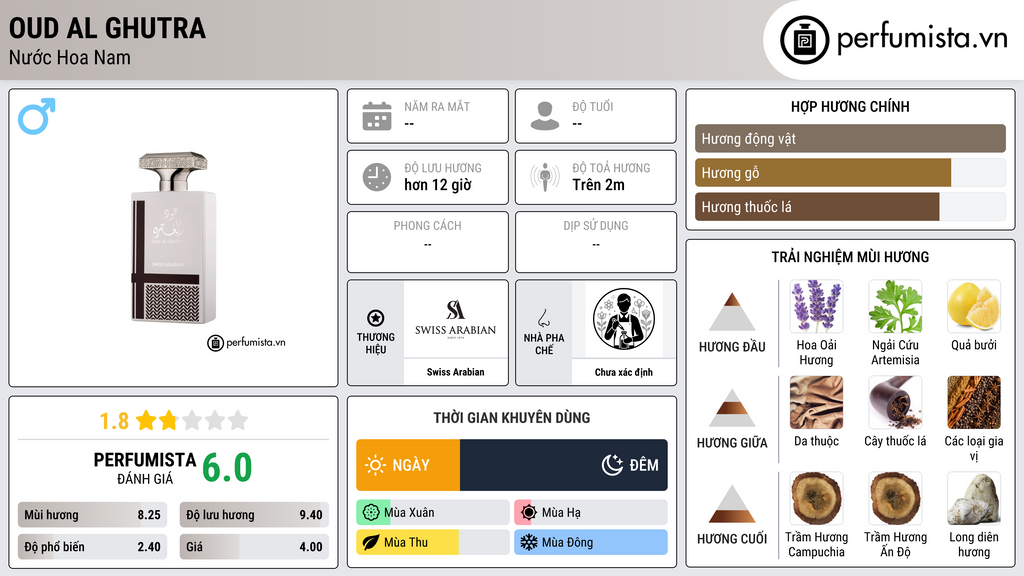Click the Hoa Oải Hương lavender image
Image resolution: width=1024 pixels, height=576 pixels.
816,306
